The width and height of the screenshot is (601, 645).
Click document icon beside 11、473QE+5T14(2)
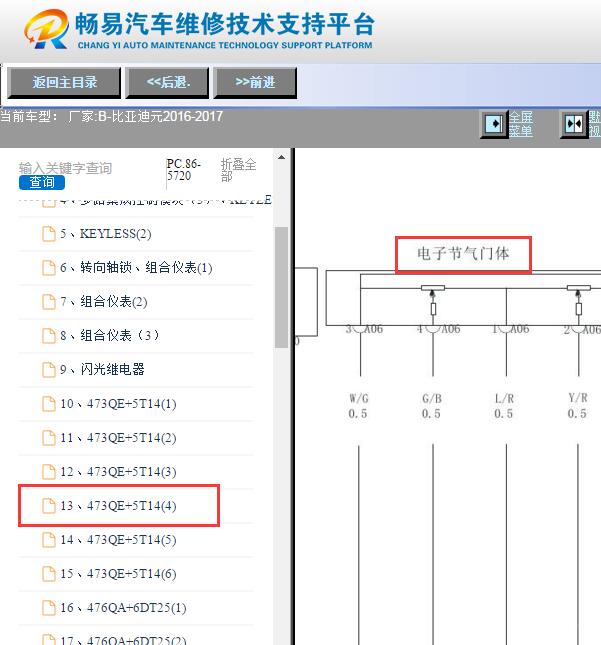(x=49, y=438)
